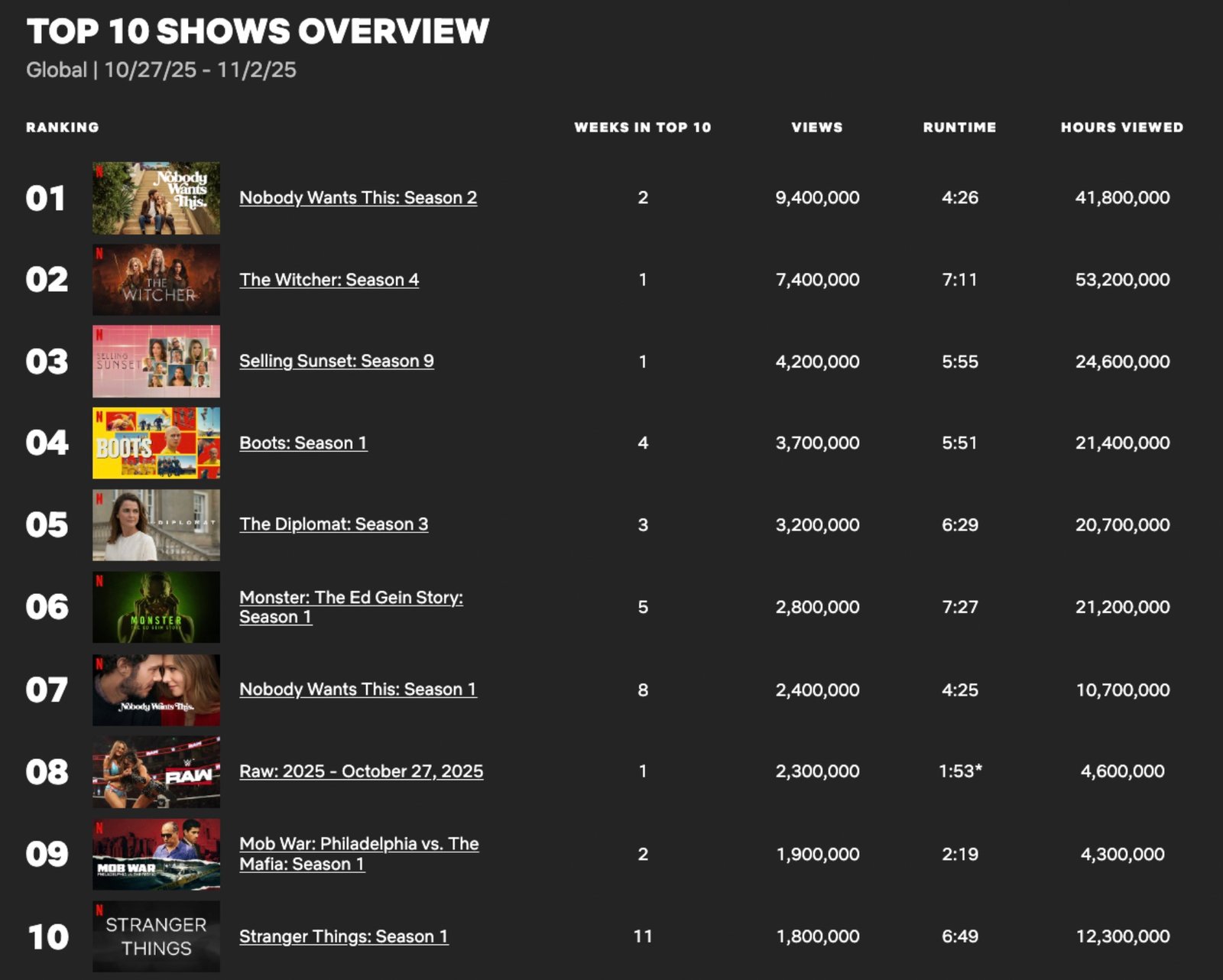
Task: Click the Stranger Things title card thumbnail
Action: click(156, 936)
